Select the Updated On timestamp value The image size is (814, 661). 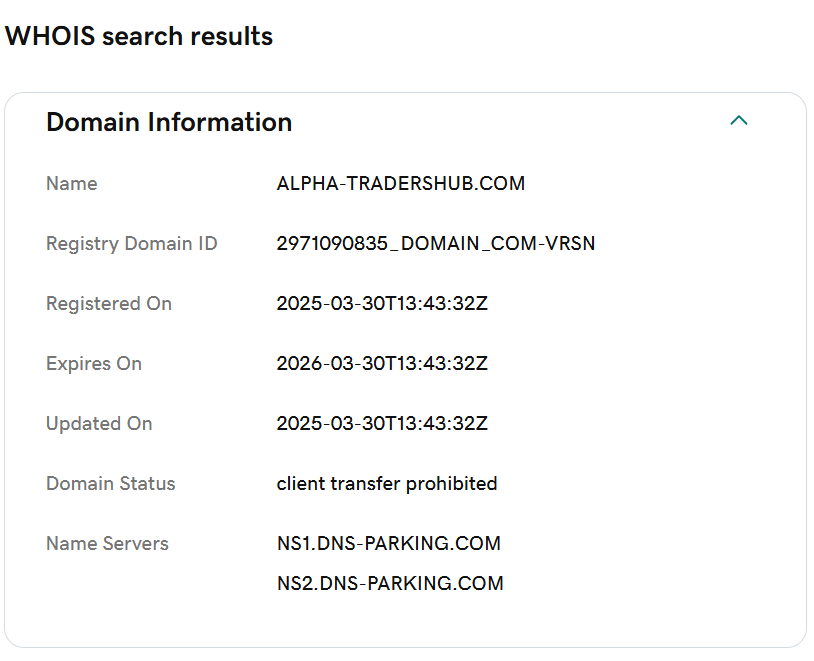pos(382,424)
